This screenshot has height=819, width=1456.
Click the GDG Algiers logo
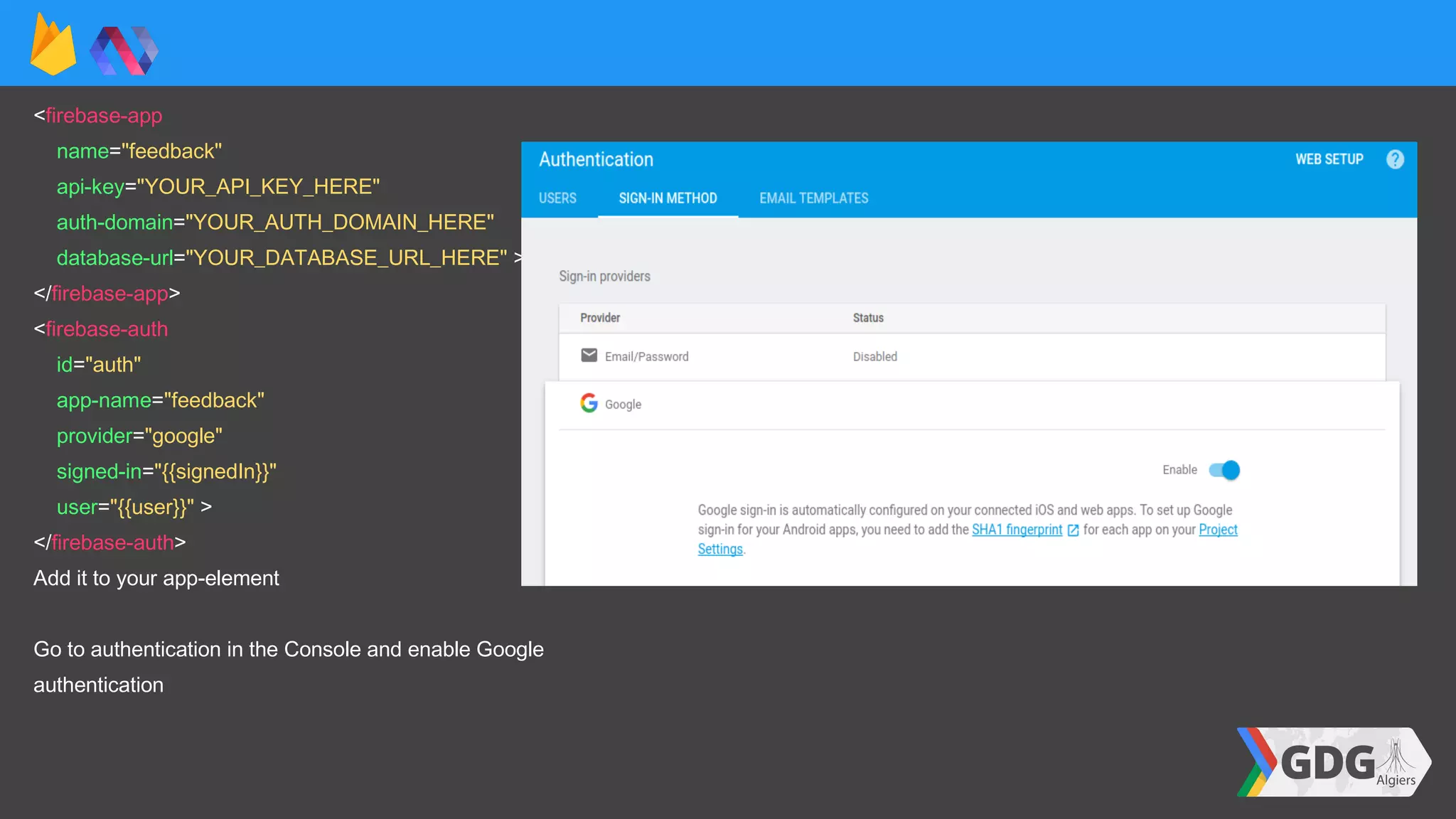pos(1334,762)
